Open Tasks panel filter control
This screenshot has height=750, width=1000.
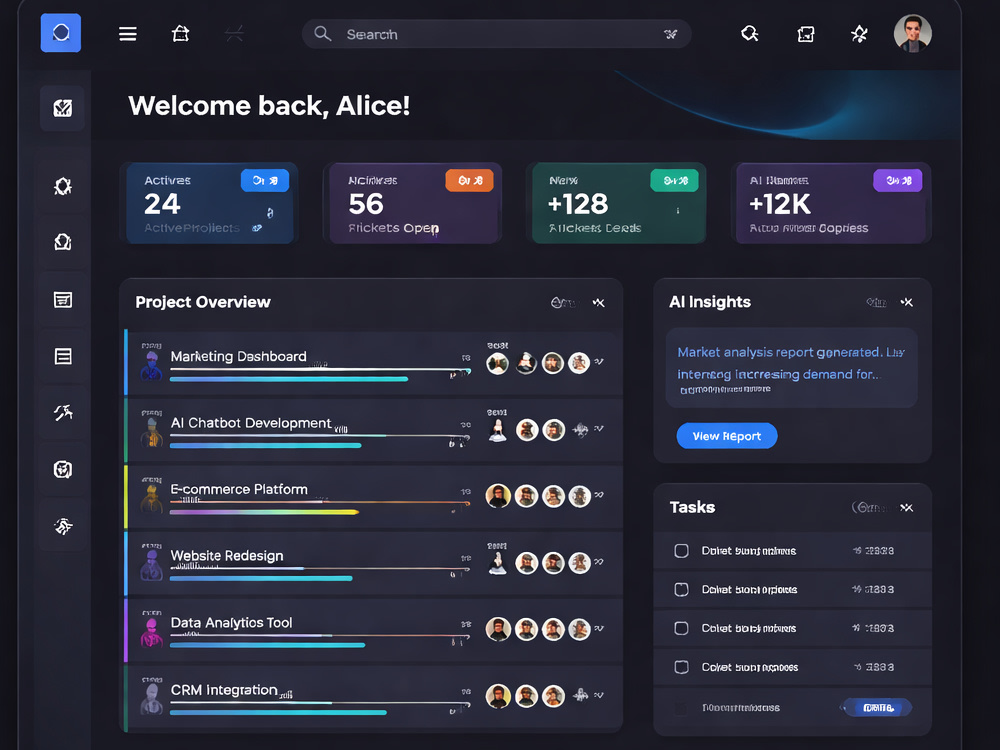pos(869,508)
